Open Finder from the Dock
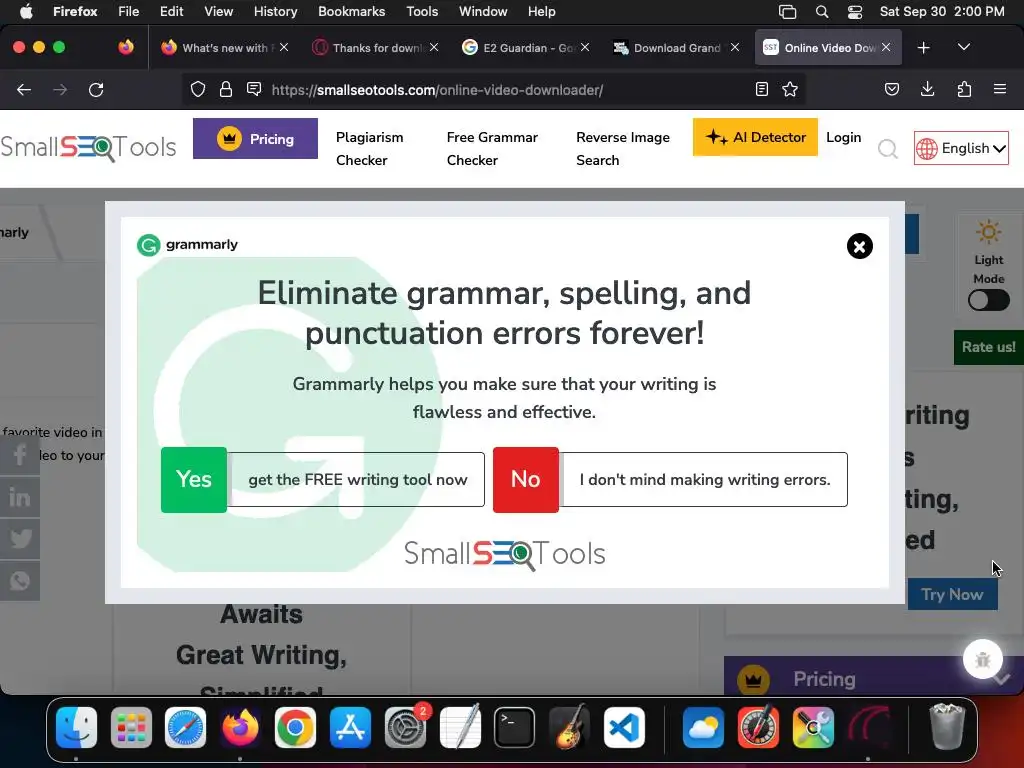Screen dimensions: 1024x768 click(76, 728)
